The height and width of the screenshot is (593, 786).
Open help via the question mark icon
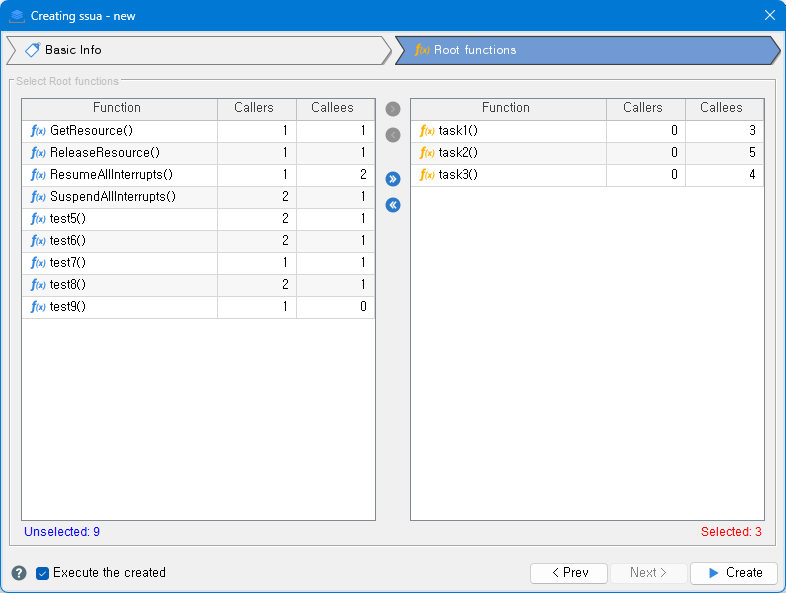click(19, 573)
